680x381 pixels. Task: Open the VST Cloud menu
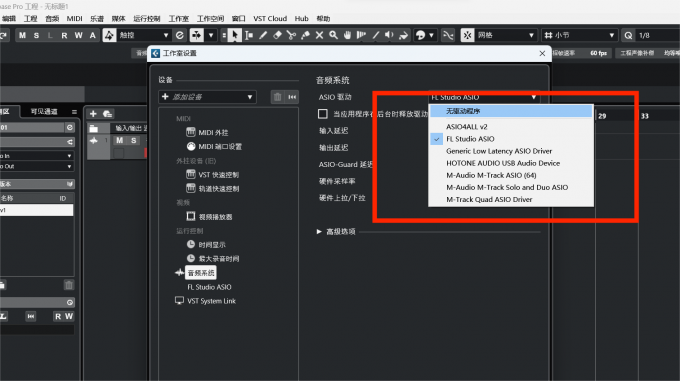point(270,19)
